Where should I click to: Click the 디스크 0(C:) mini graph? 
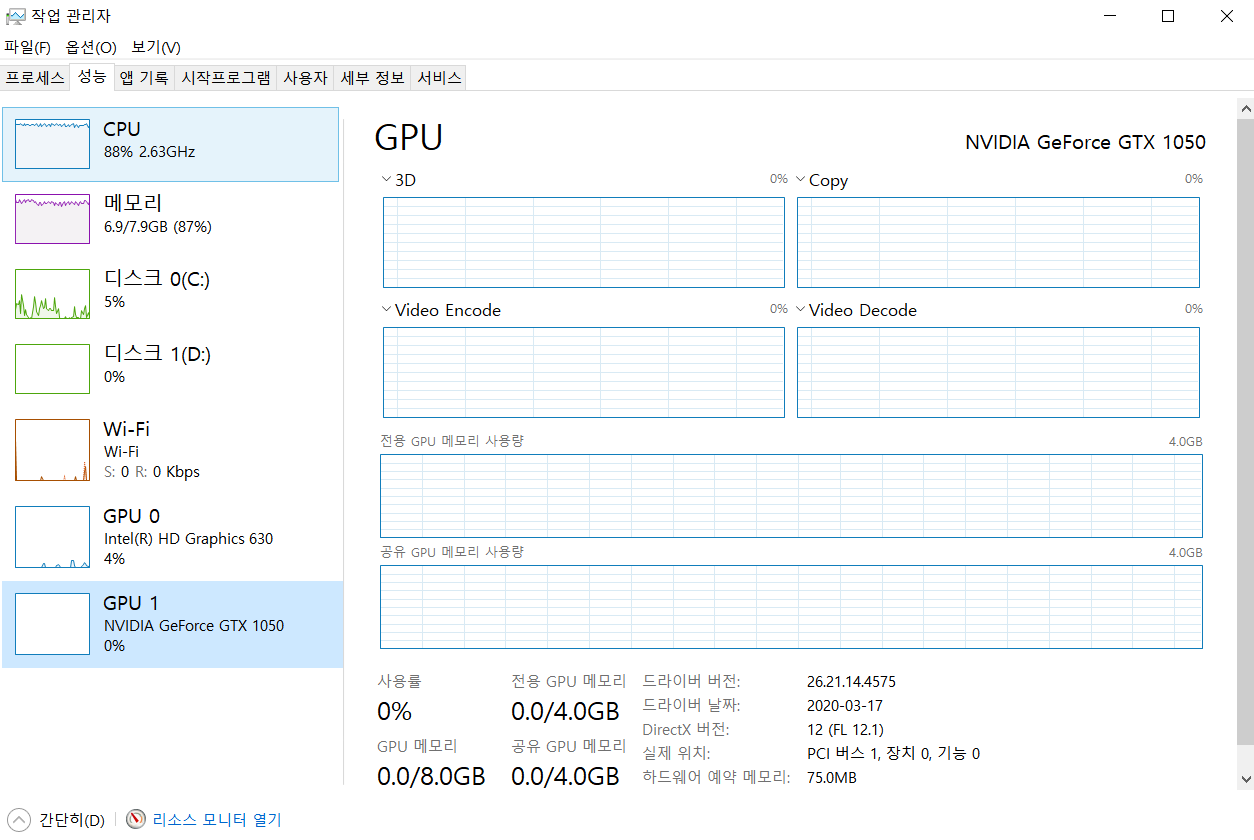click(52, 294)
